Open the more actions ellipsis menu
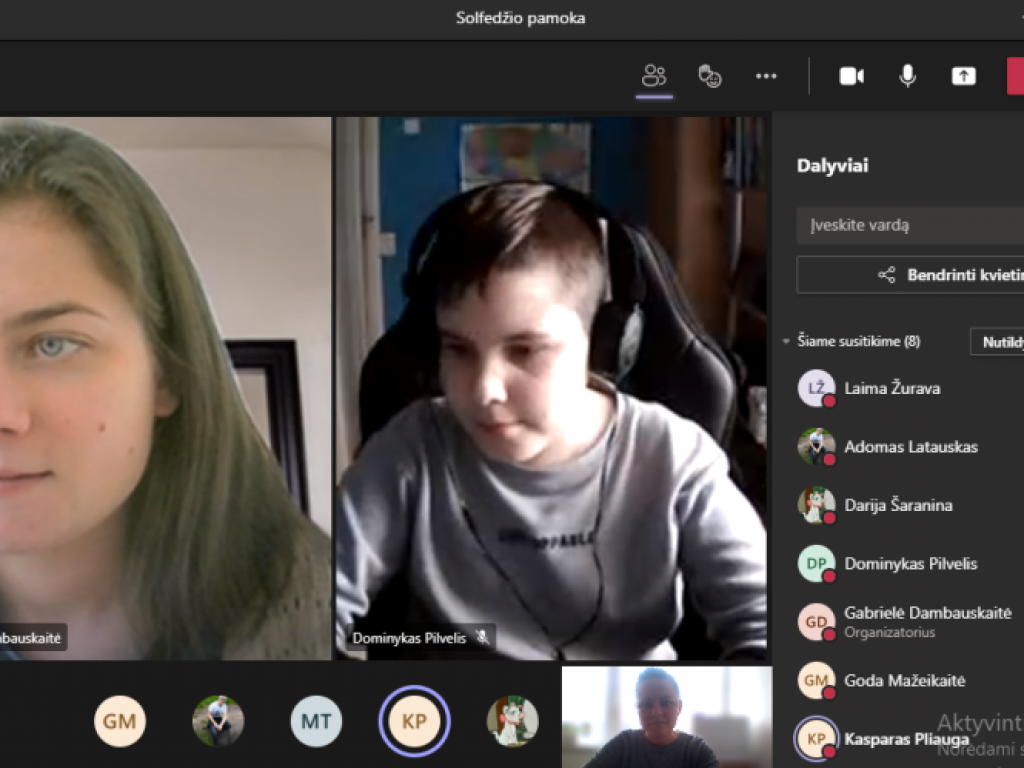 (766, 76)
